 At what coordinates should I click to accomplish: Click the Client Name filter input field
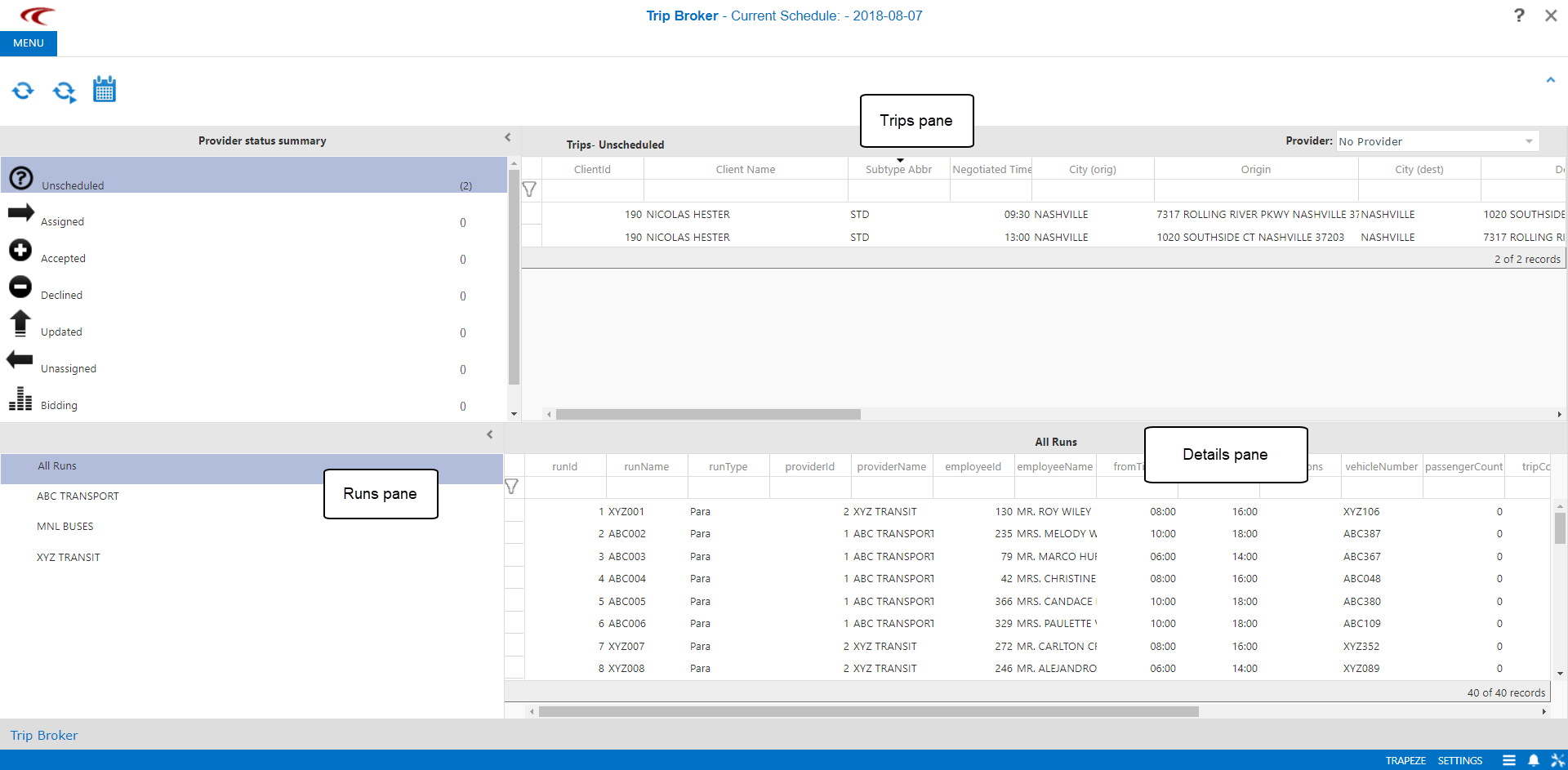tap(745, 189)
